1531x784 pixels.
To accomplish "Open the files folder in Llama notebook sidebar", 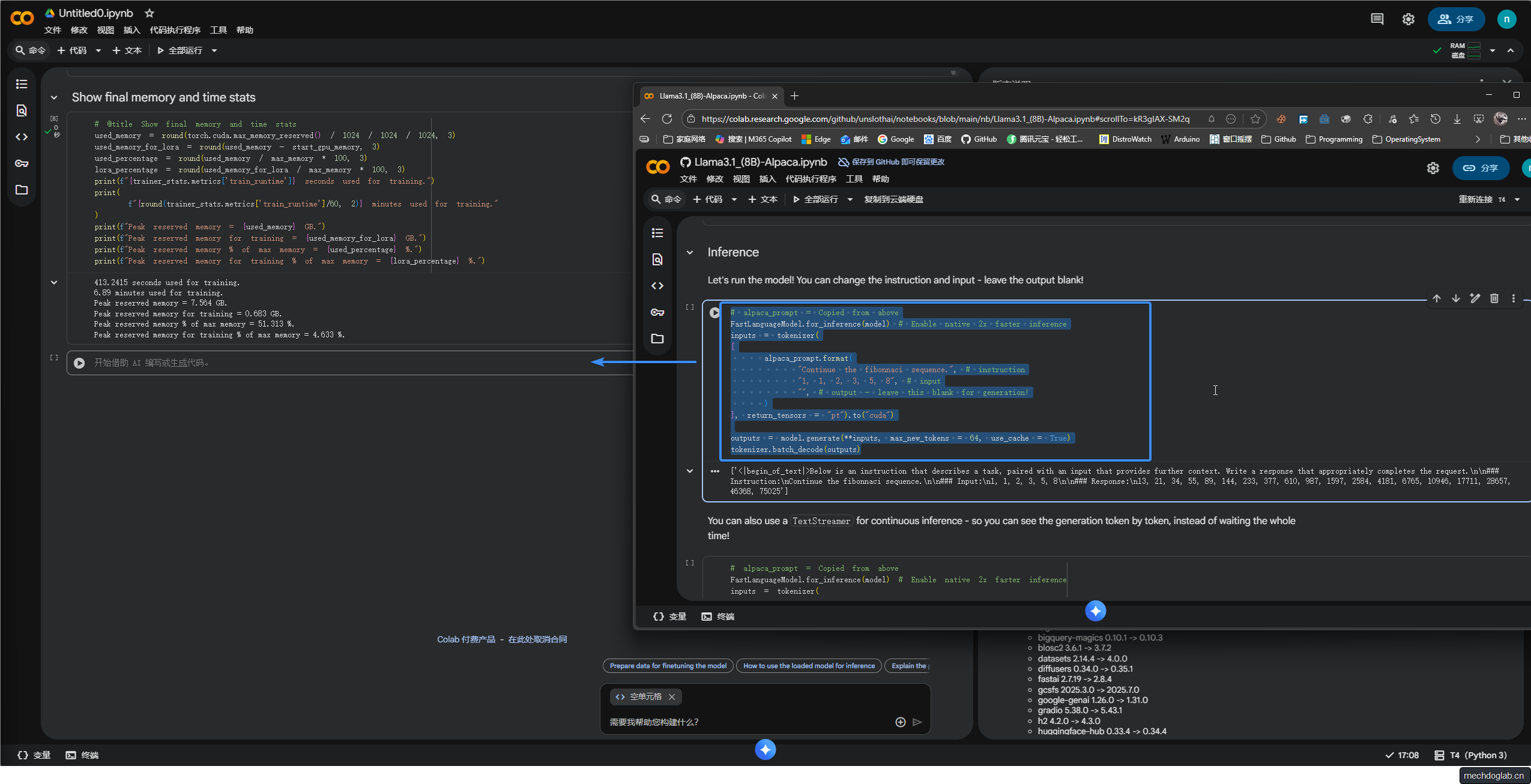I will pos(657,339).
